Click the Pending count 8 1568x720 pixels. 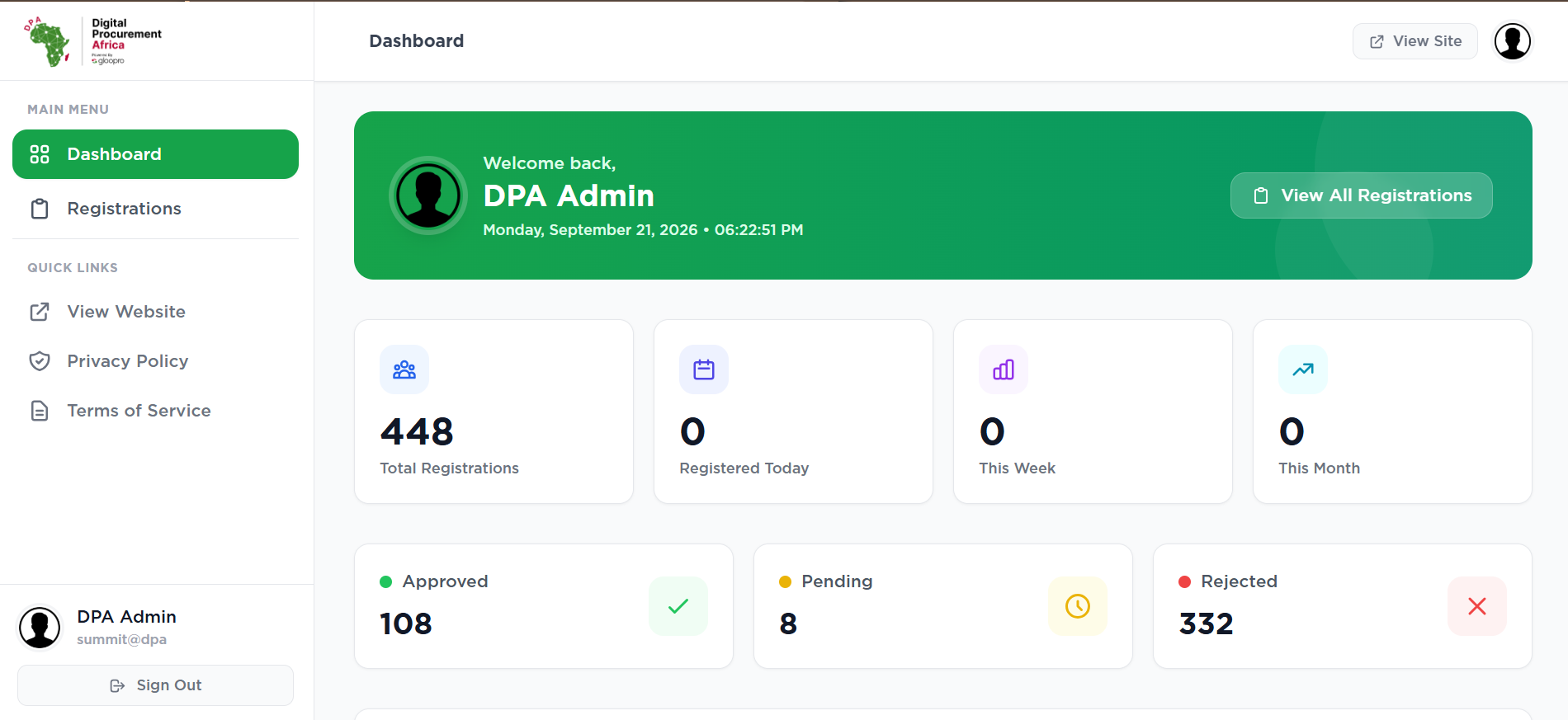[788, 624]
